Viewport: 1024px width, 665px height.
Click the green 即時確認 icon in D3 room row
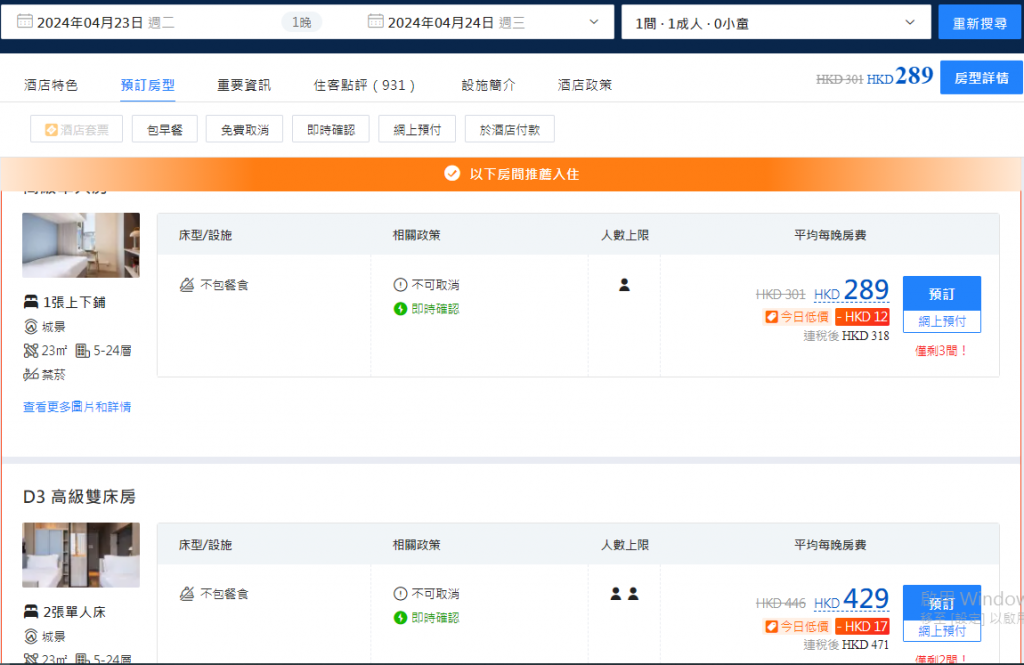400,617
